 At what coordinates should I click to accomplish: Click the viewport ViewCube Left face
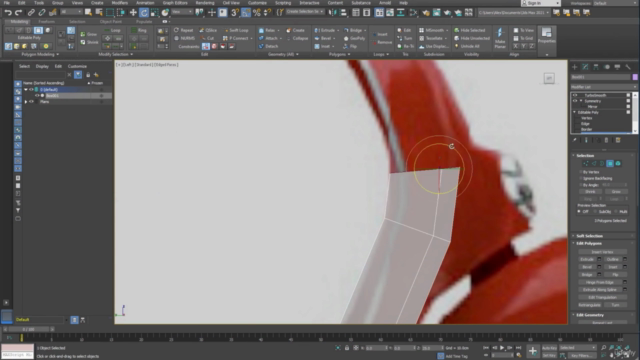point(549,78)
